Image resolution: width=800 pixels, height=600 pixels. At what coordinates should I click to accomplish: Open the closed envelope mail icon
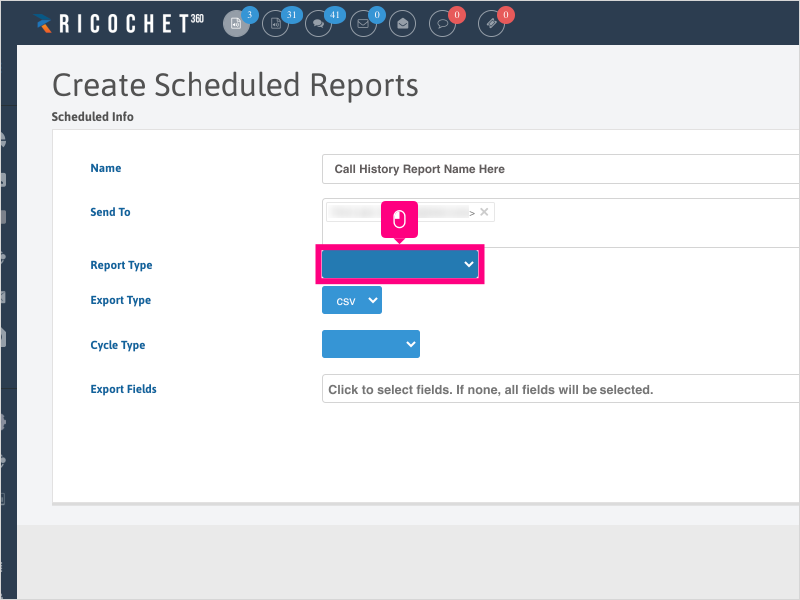click(x=363, y=23)
